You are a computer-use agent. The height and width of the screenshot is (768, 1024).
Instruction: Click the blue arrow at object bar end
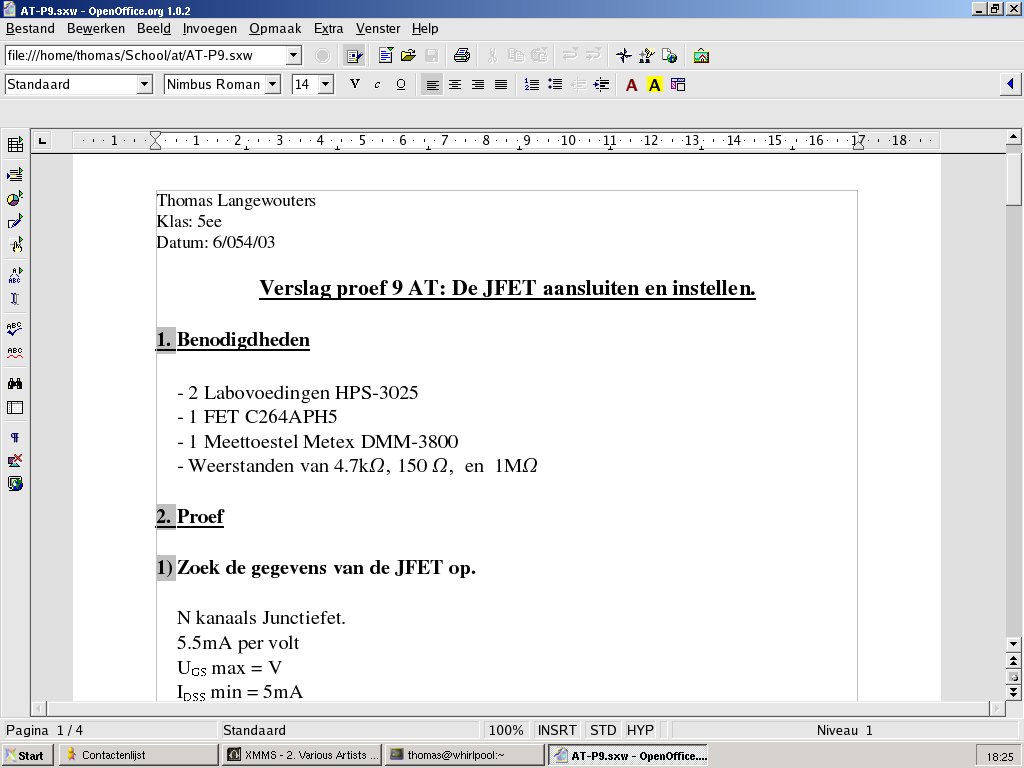pyautogui.click(x=1010, y=84)
